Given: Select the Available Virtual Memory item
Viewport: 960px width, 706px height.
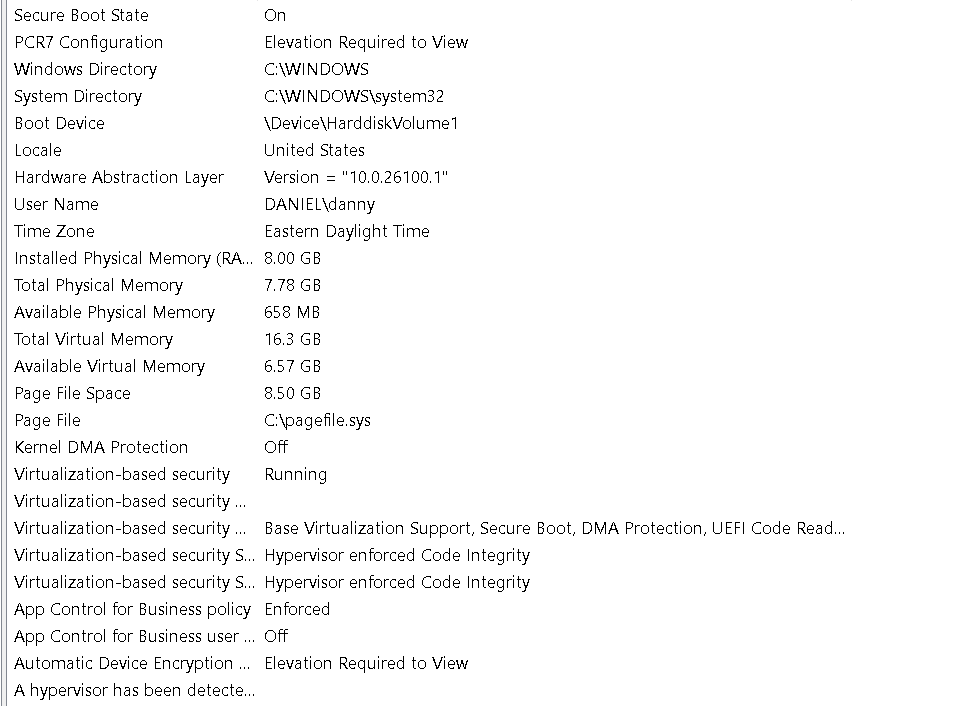Looking at the screenshot, I should (110, 366).
